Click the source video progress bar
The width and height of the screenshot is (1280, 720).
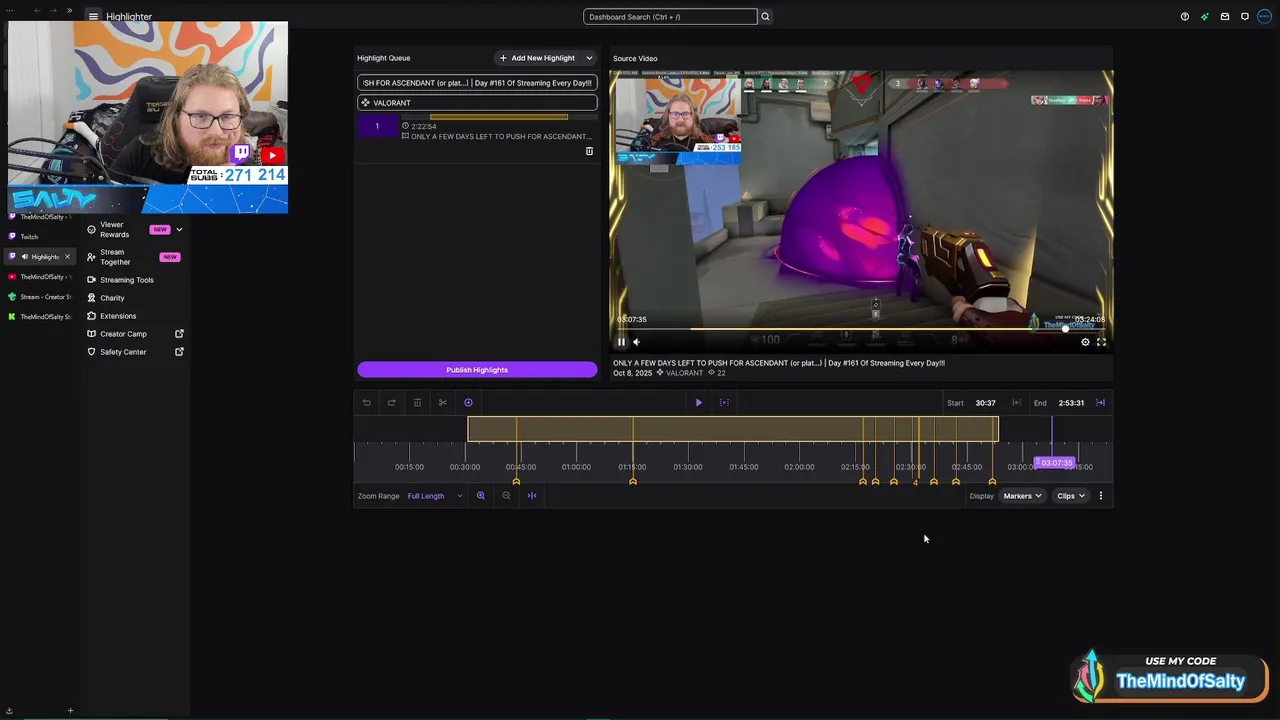861,328
